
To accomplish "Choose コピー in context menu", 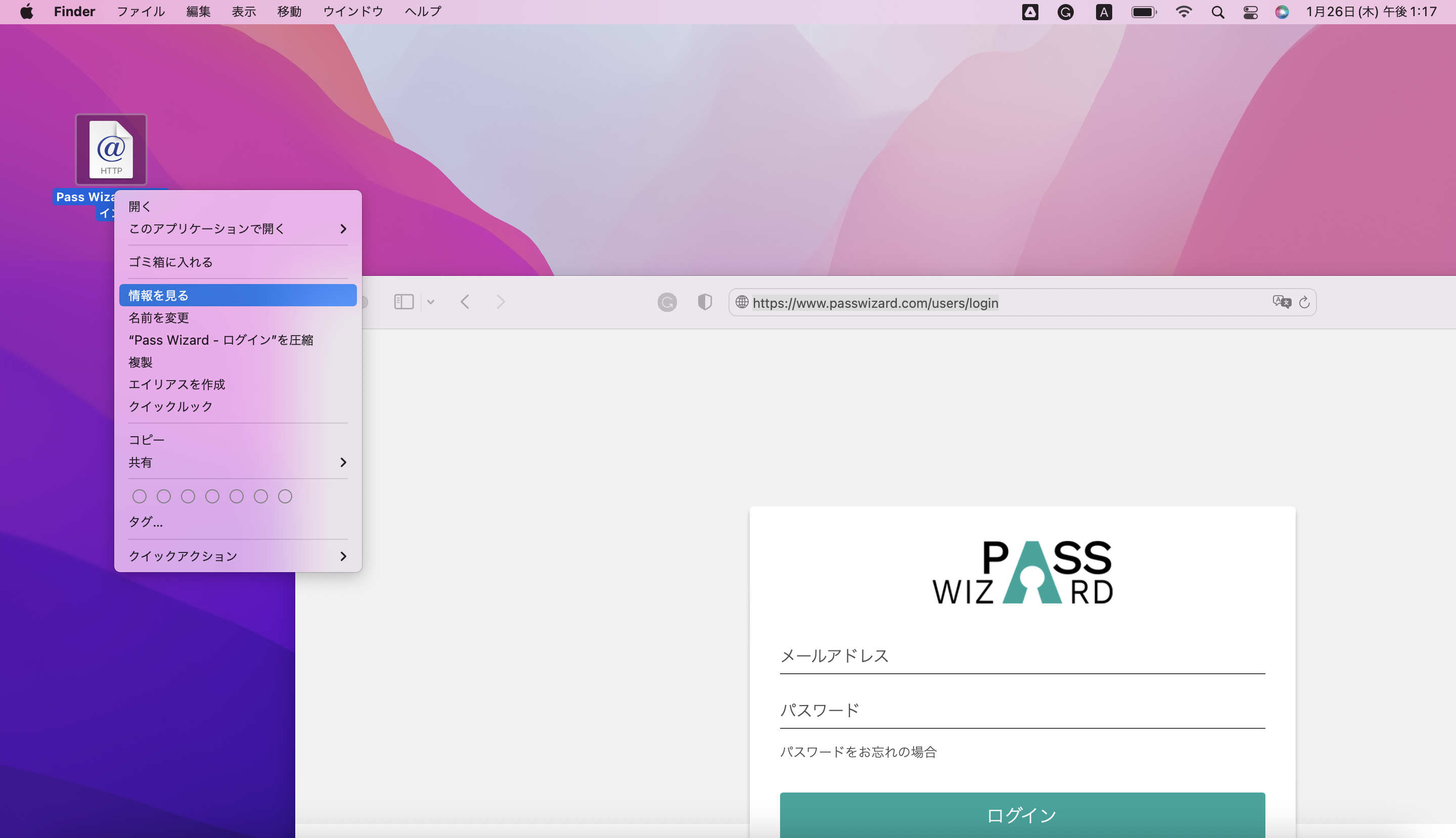I will (238, 440).
